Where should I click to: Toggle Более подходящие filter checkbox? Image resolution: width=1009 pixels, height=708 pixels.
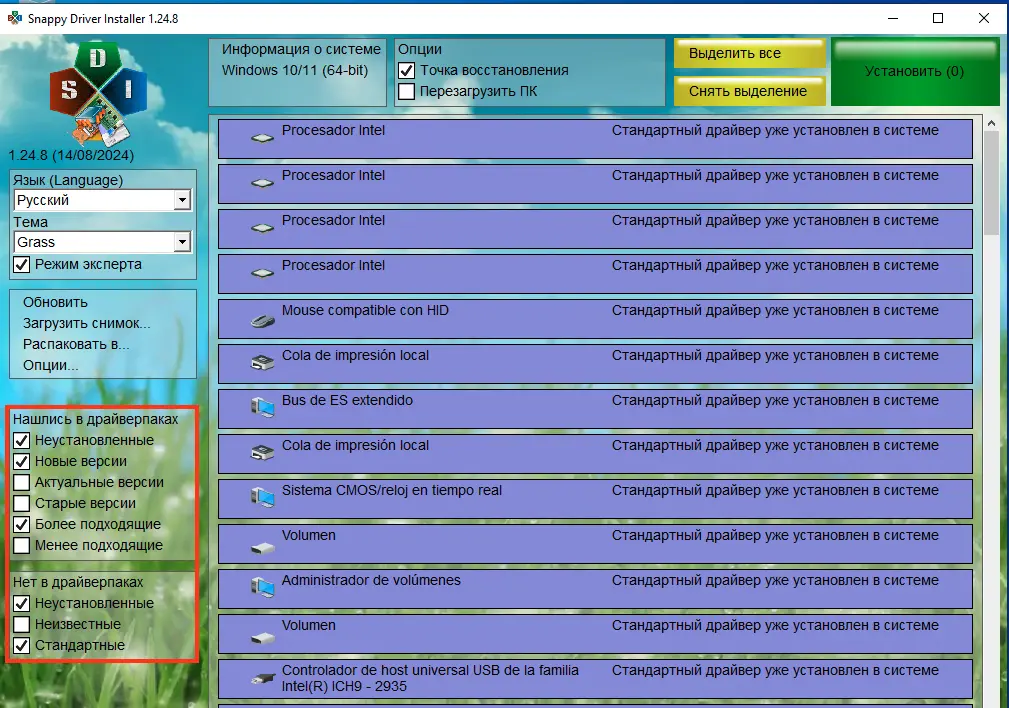point(22,524)
